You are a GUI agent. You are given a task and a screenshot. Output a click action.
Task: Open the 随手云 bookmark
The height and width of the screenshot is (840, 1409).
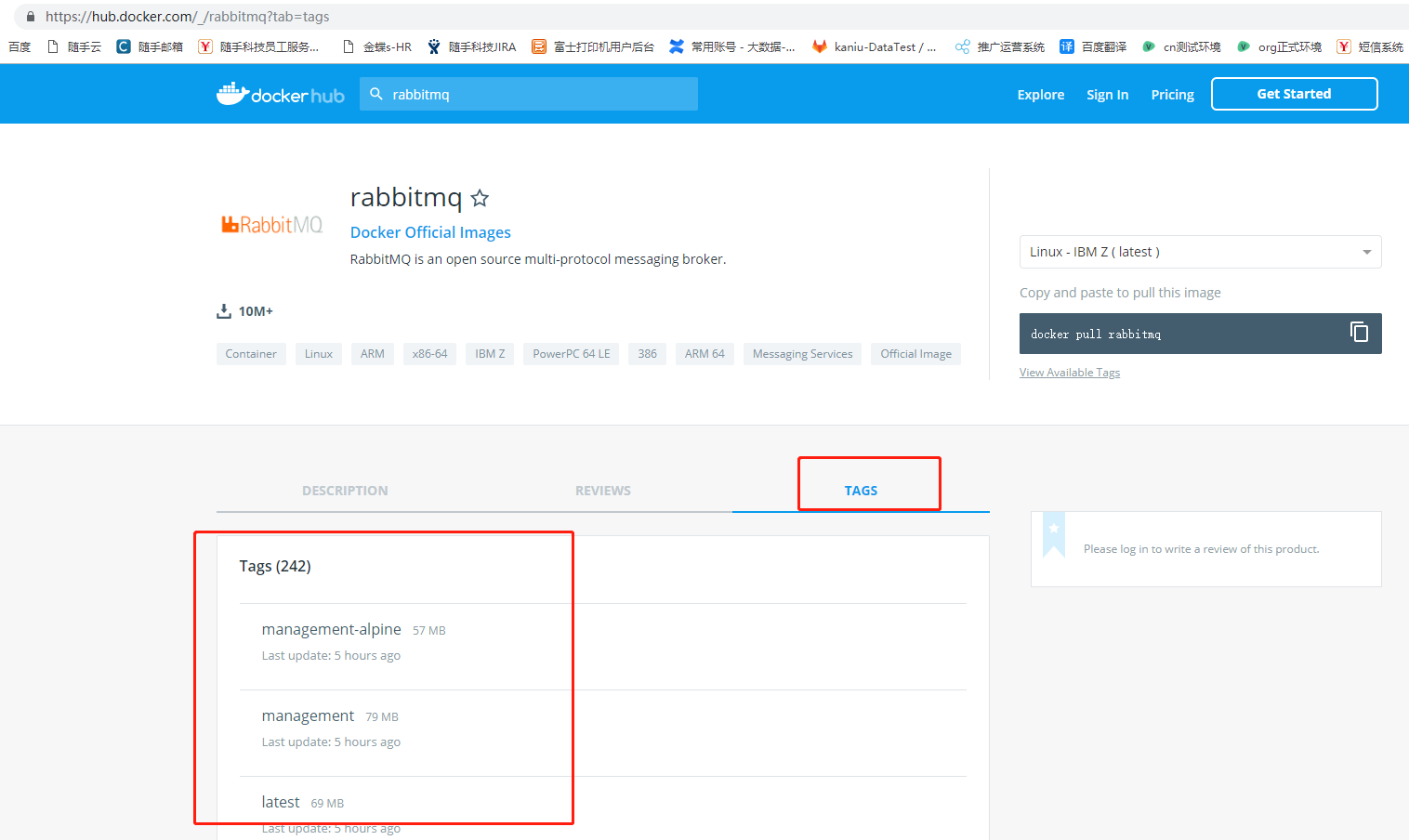[x=74, y=46]
